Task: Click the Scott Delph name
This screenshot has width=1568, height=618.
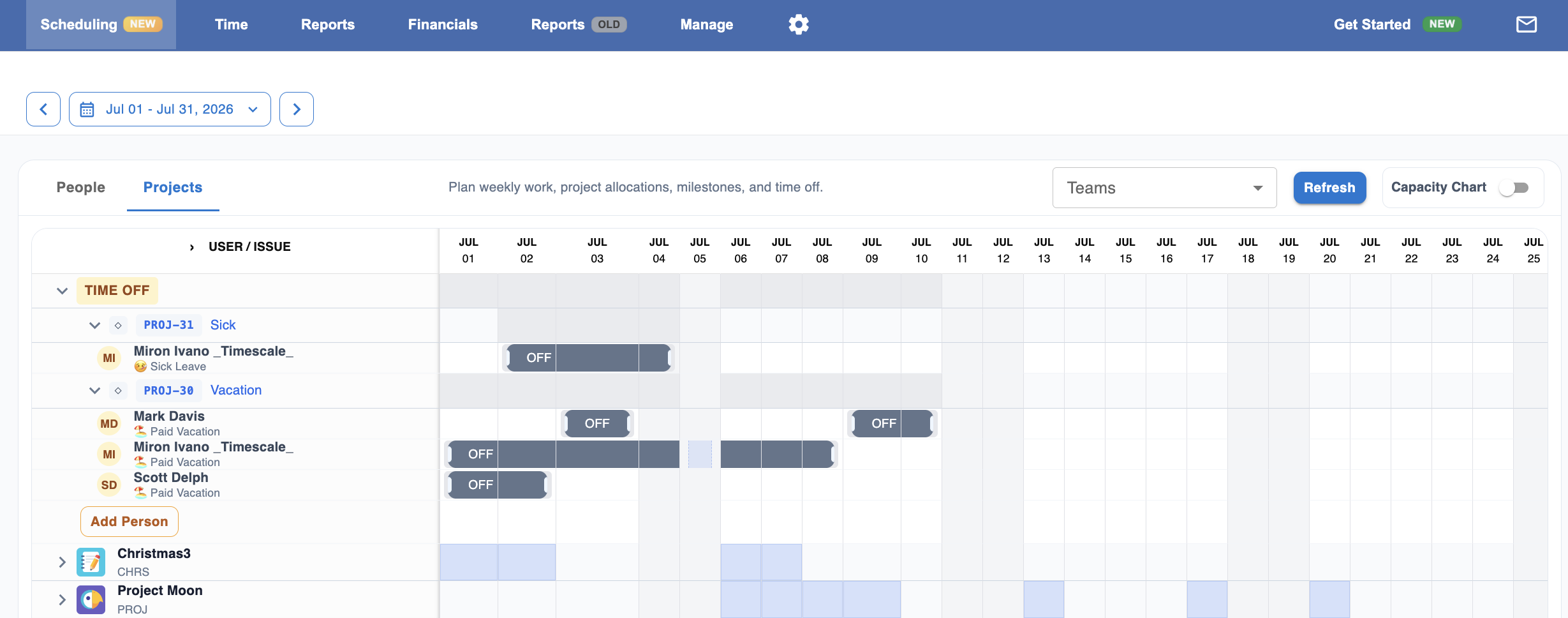Action: click(171, 478)
